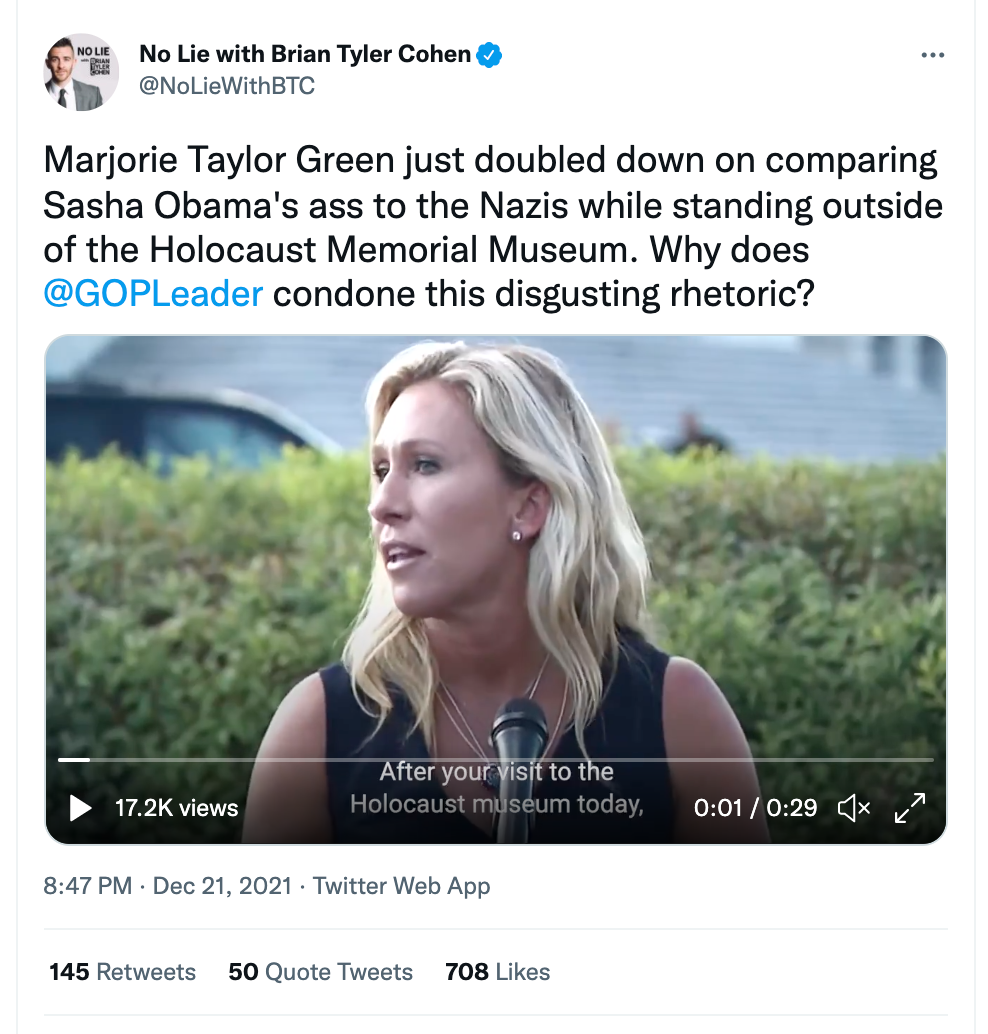Open the @NoLieWithBTC handle
988x1034 pixels.
point(227,86)
